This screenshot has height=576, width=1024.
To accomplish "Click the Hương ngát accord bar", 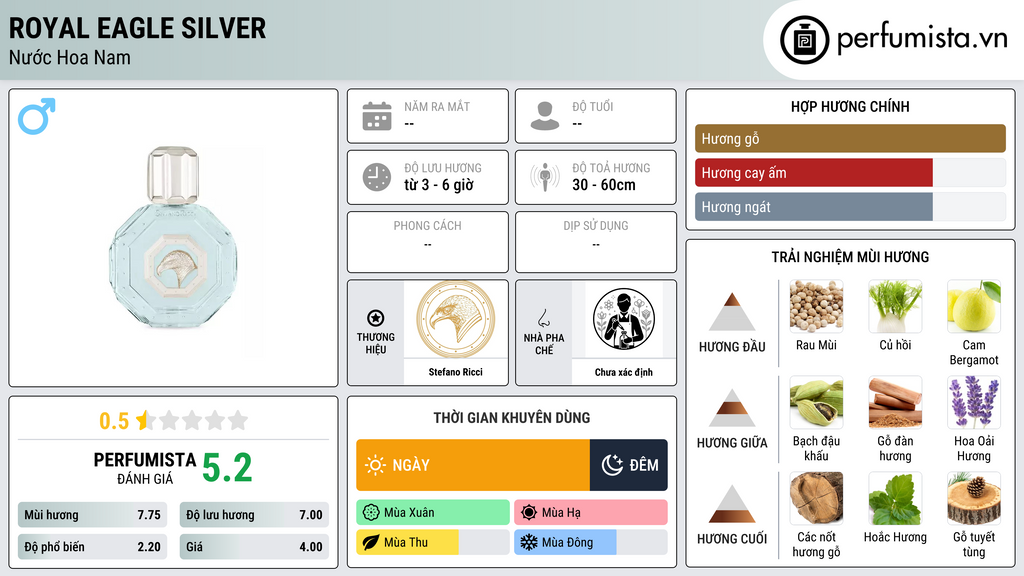I will click(850, 207).
